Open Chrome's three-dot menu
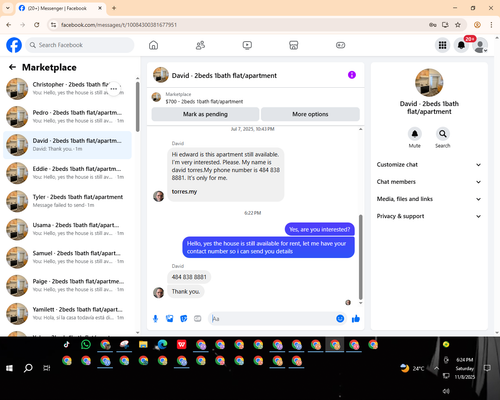 click(491, 25)
